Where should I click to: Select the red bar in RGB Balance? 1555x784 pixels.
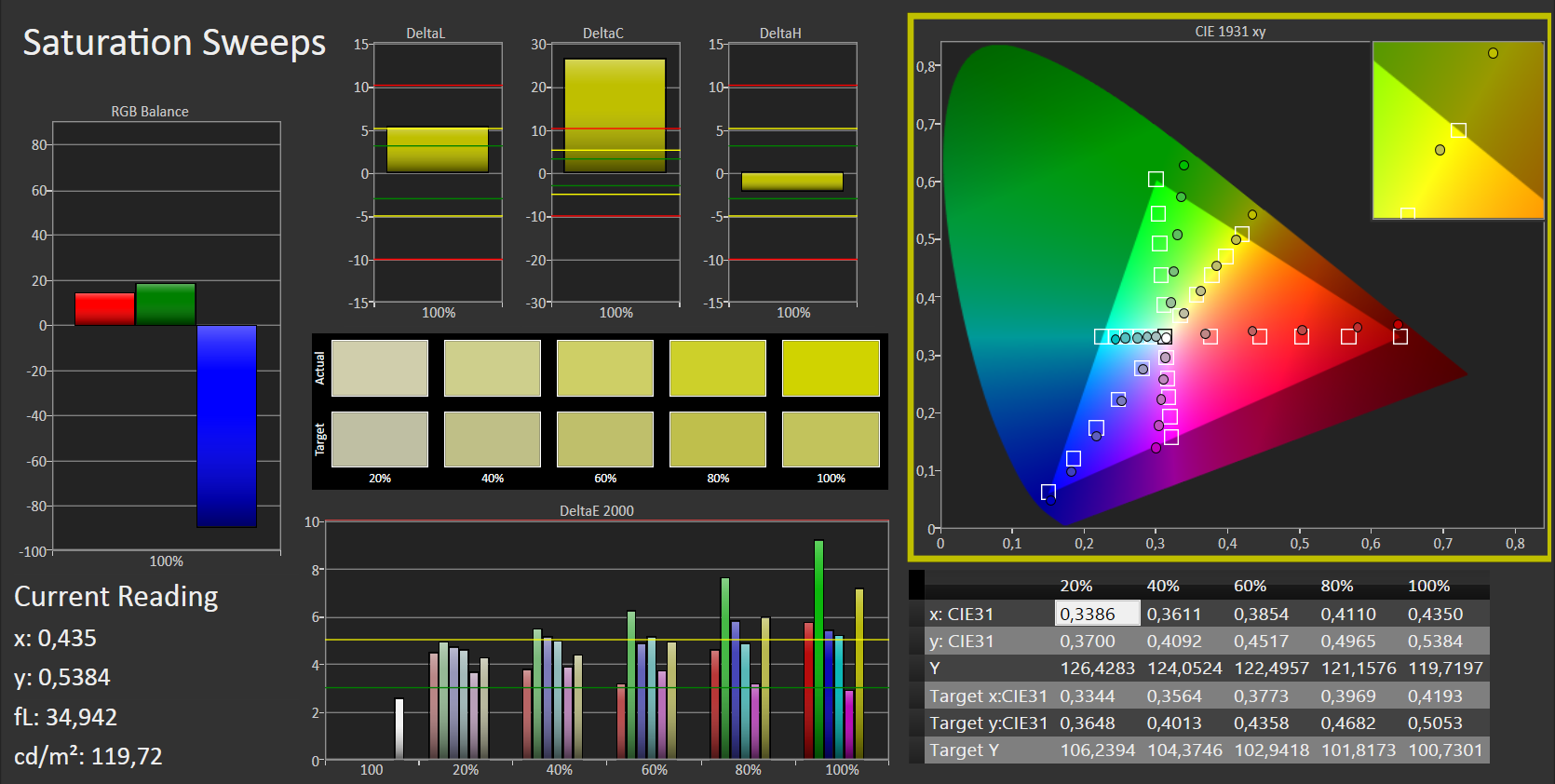coord(105,309)
